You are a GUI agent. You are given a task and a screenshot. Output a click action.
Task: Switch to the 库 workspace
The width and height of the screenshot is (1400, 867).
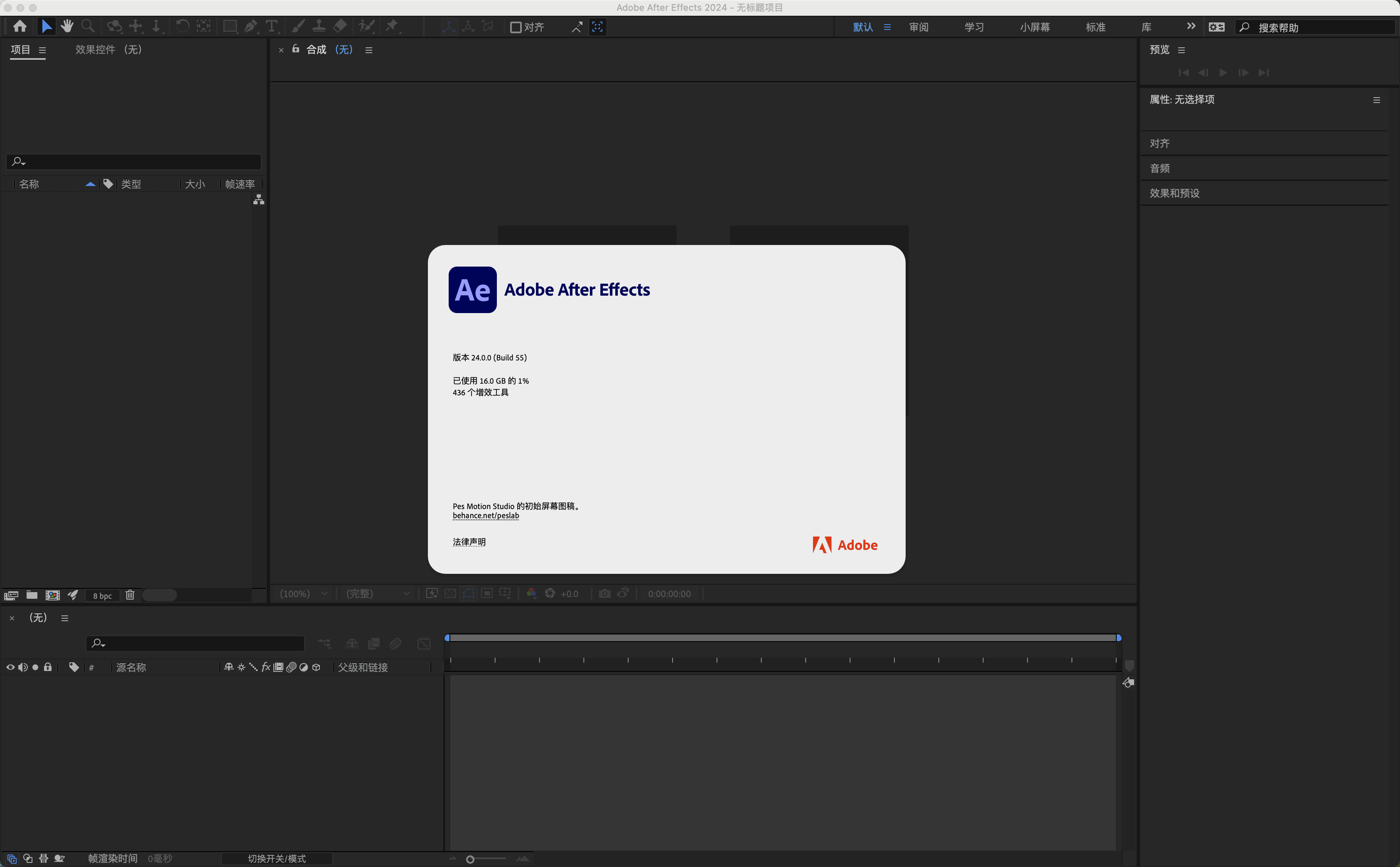(1147, 27)
